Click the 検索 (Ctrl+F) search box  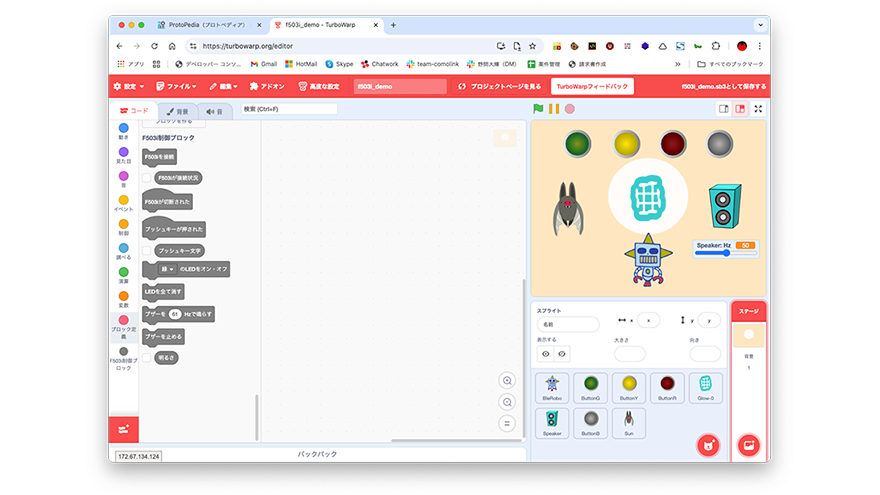pyautogui.click(x=289, y=109)
